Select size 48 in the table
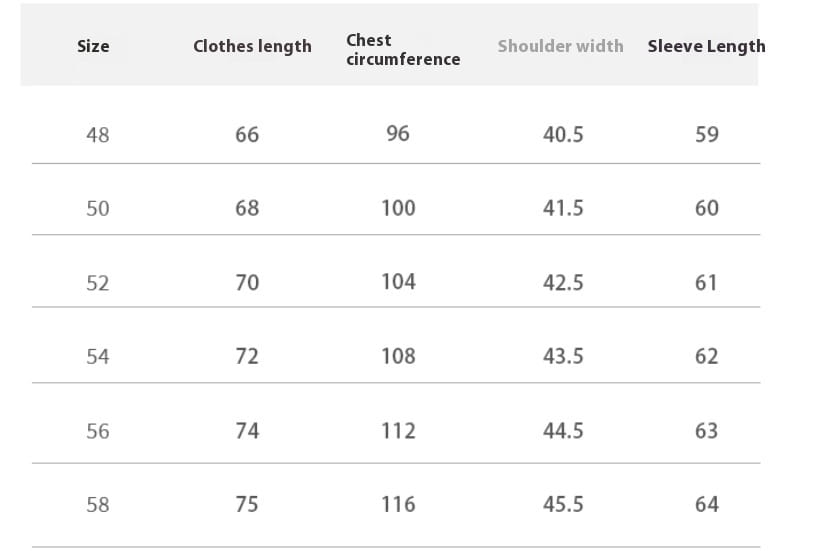819x551 pixels. (x=98, y=135)
